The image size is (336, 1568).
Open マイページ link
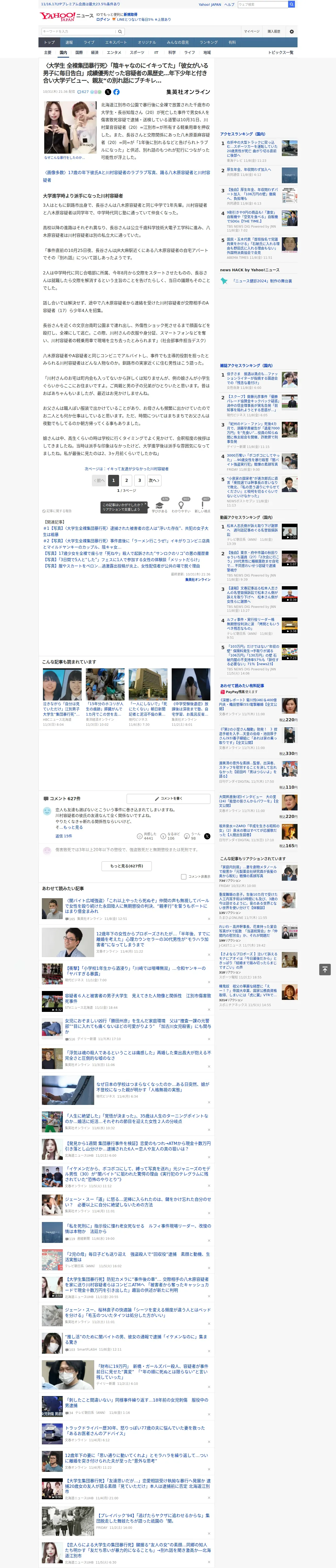(252, 31)
